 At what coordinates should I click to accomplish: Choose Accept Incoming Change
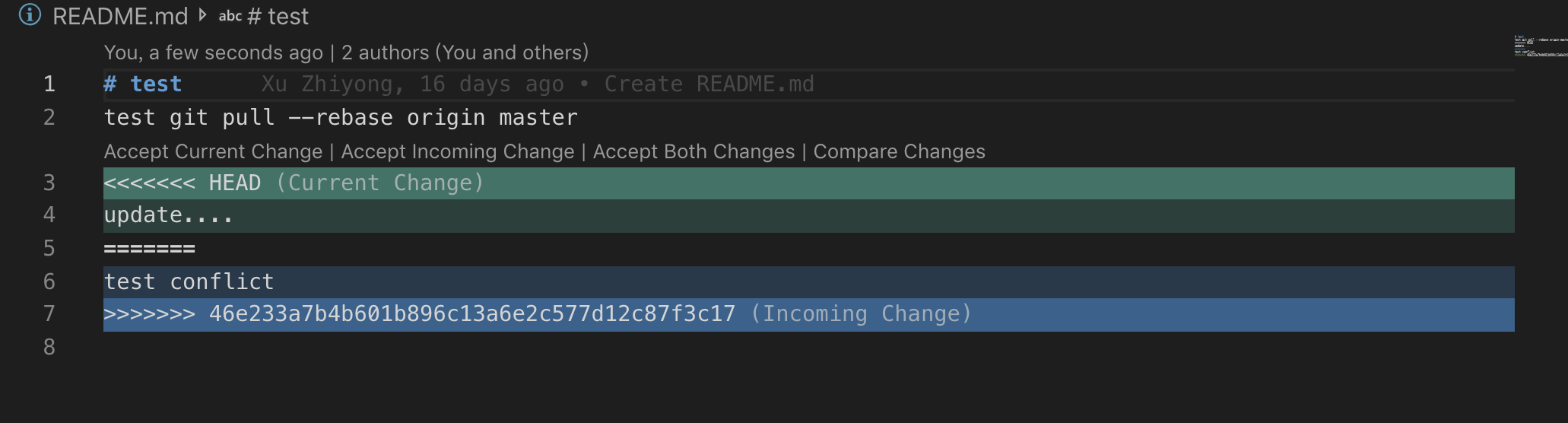pos(457,151)
